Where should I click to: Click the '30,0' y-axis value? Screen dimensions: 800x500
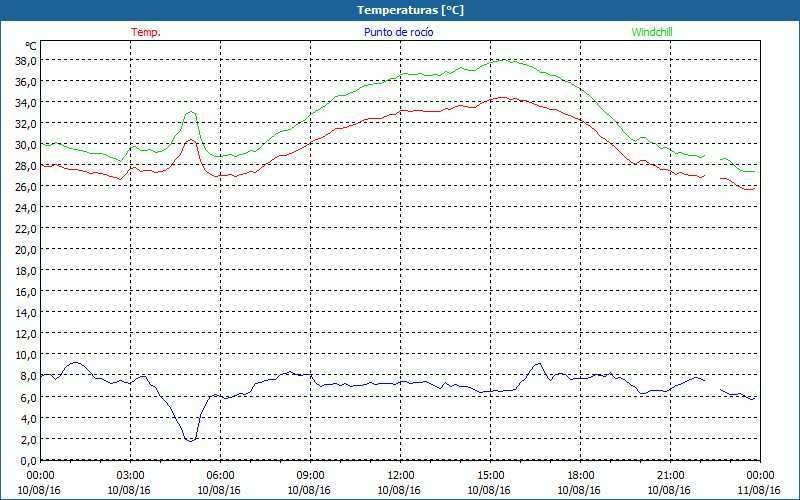[x=26, y=145]
